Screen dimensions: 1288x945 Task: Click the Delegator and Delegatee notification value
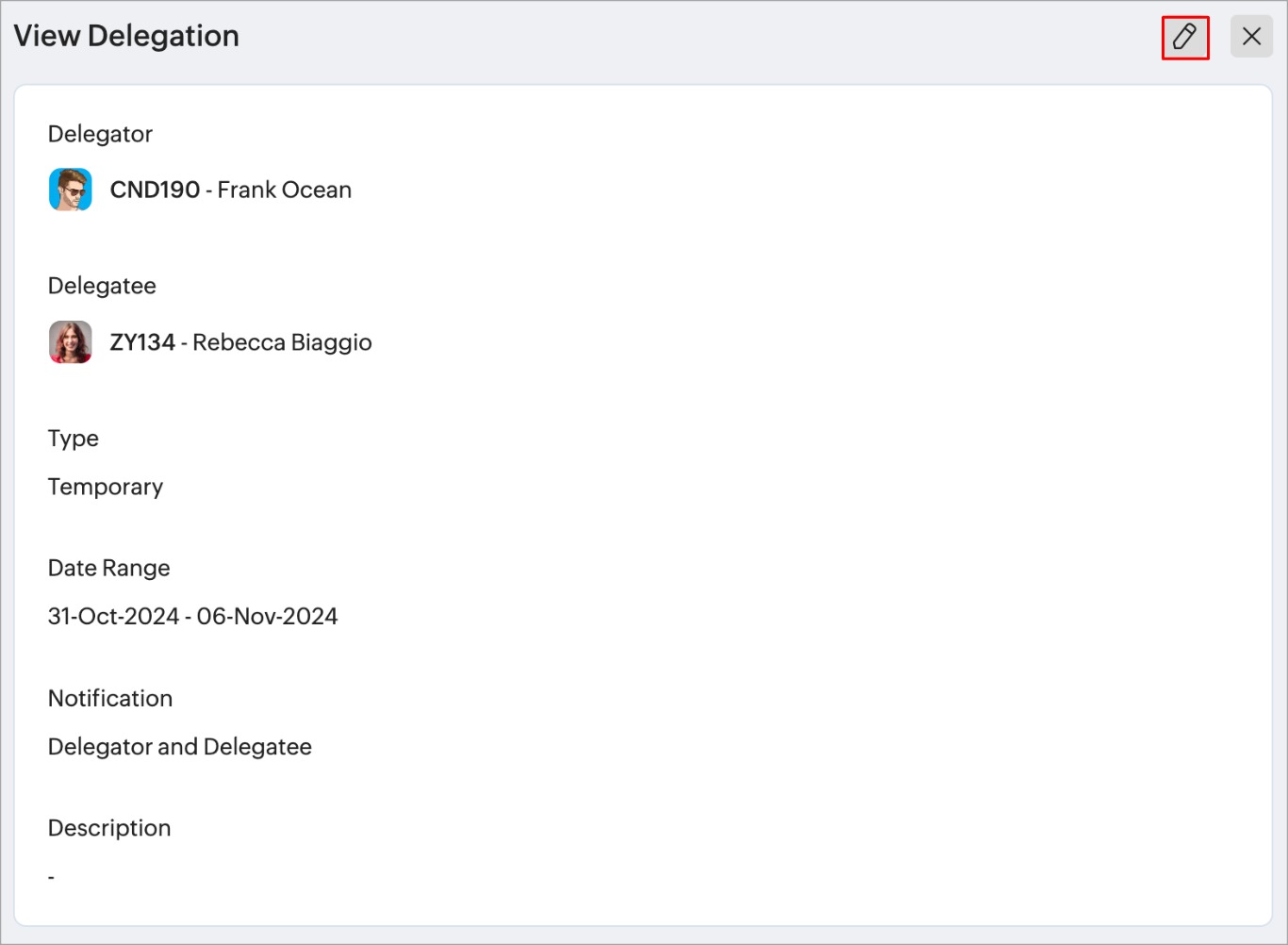(180, 747)
